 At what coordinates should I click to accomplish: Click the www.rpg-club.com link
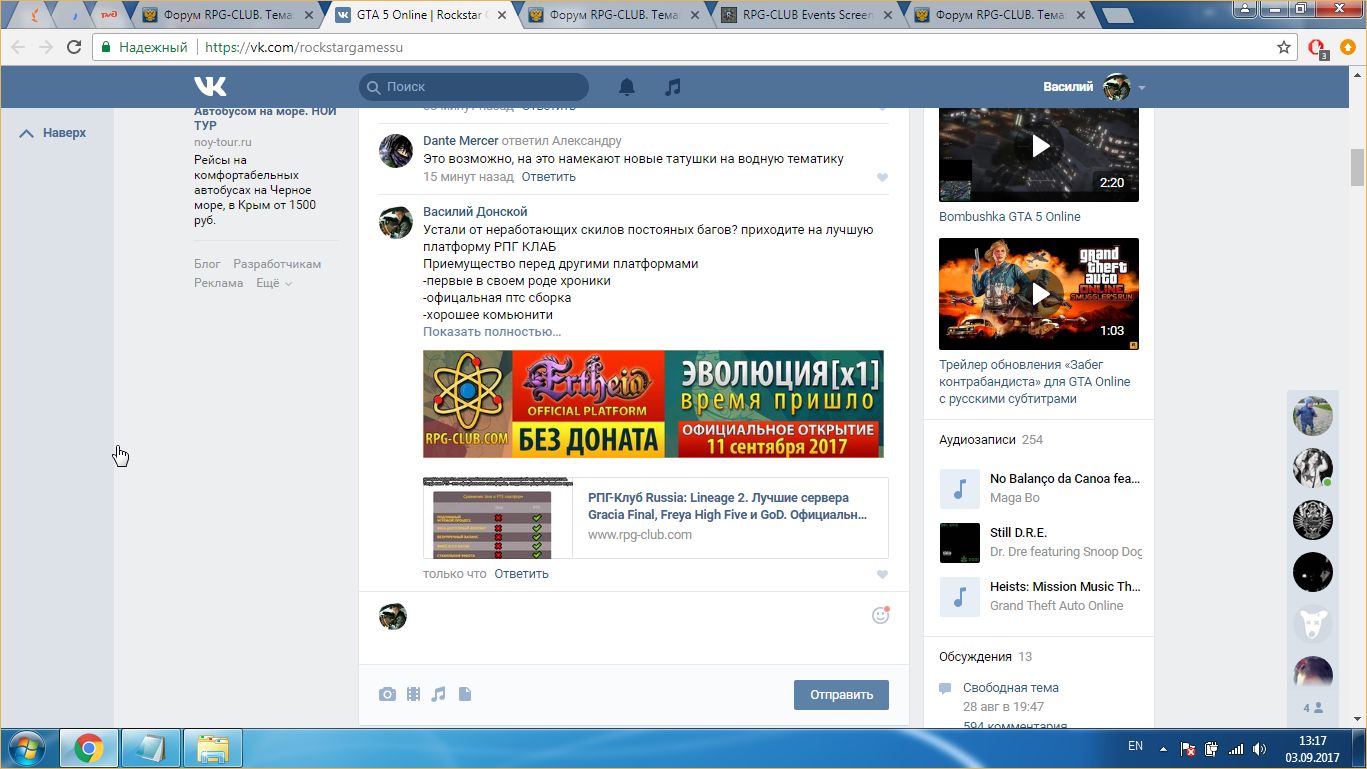coord(640,535)
